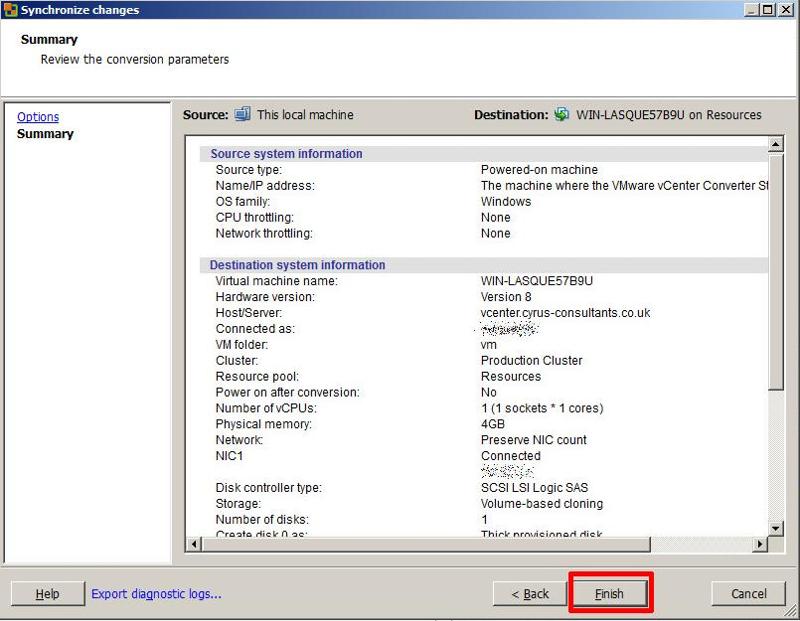Select the 'Version 8' hardware value

pyautogui.click(x=506, y=296)
